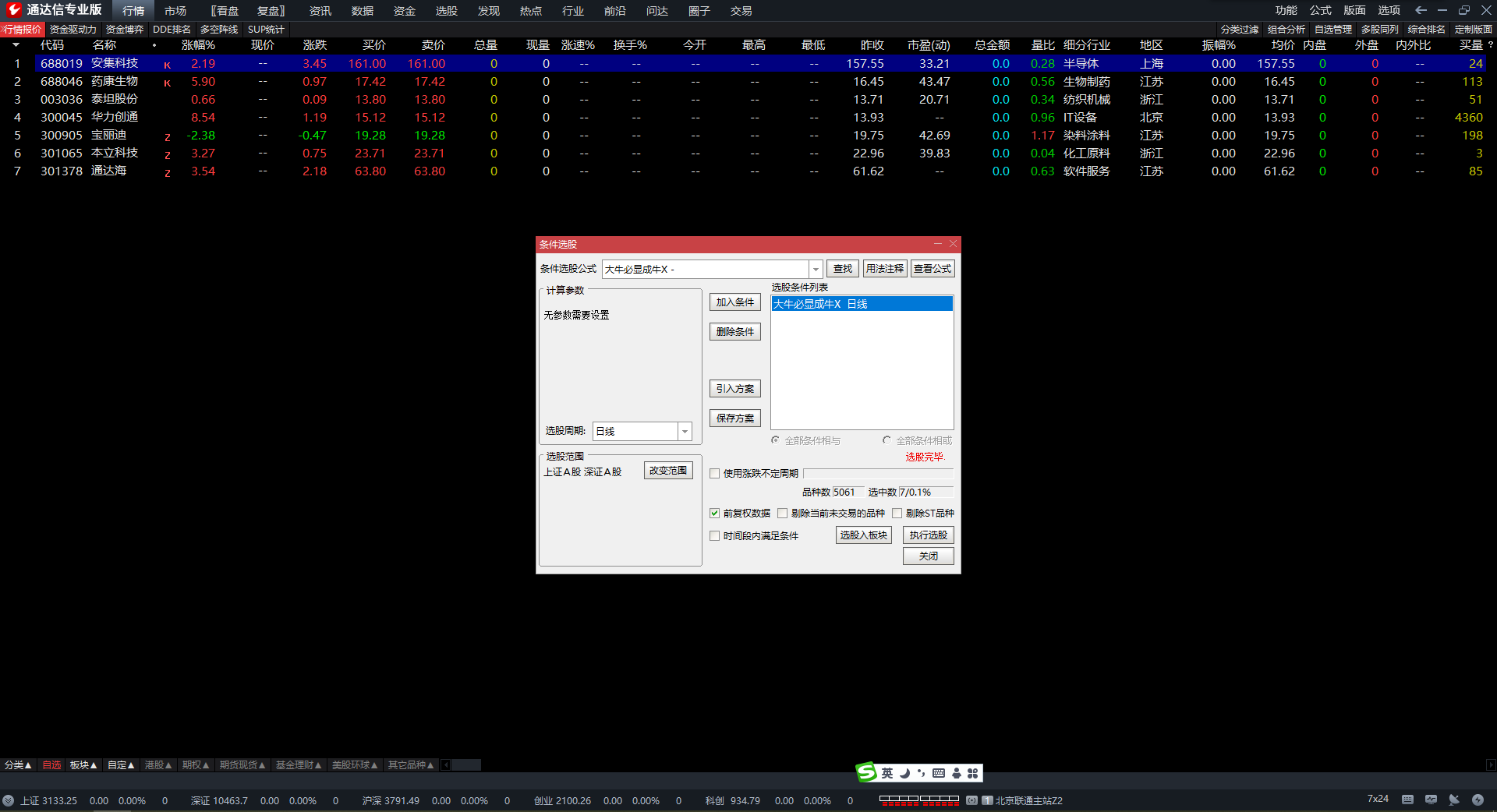Expand the 分类 bottom tab menu
Viewport: 1497px width, 812px height.
pos(18,765)
